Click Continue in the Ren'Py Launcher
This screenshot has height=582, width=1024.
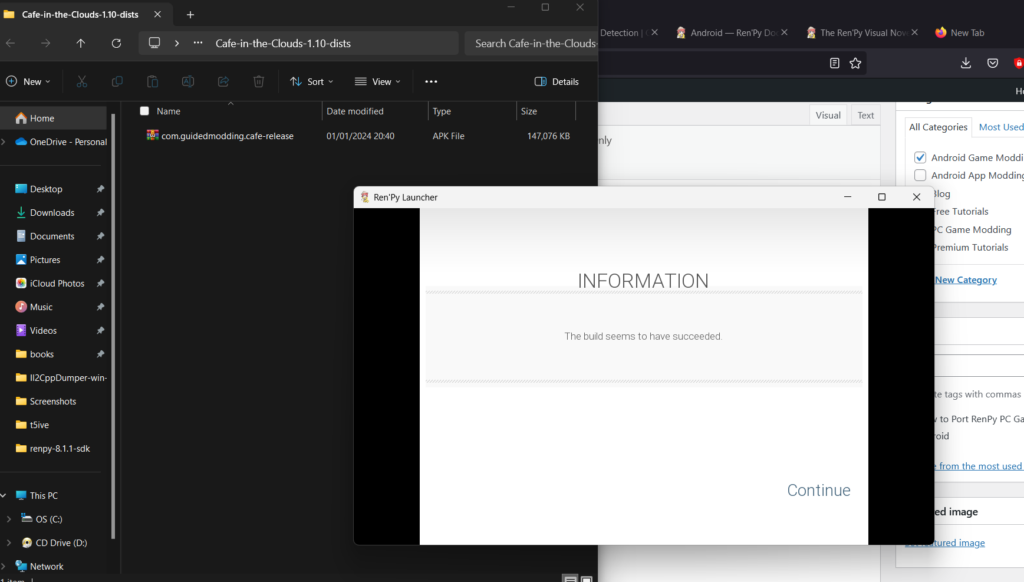click(818, 490)
